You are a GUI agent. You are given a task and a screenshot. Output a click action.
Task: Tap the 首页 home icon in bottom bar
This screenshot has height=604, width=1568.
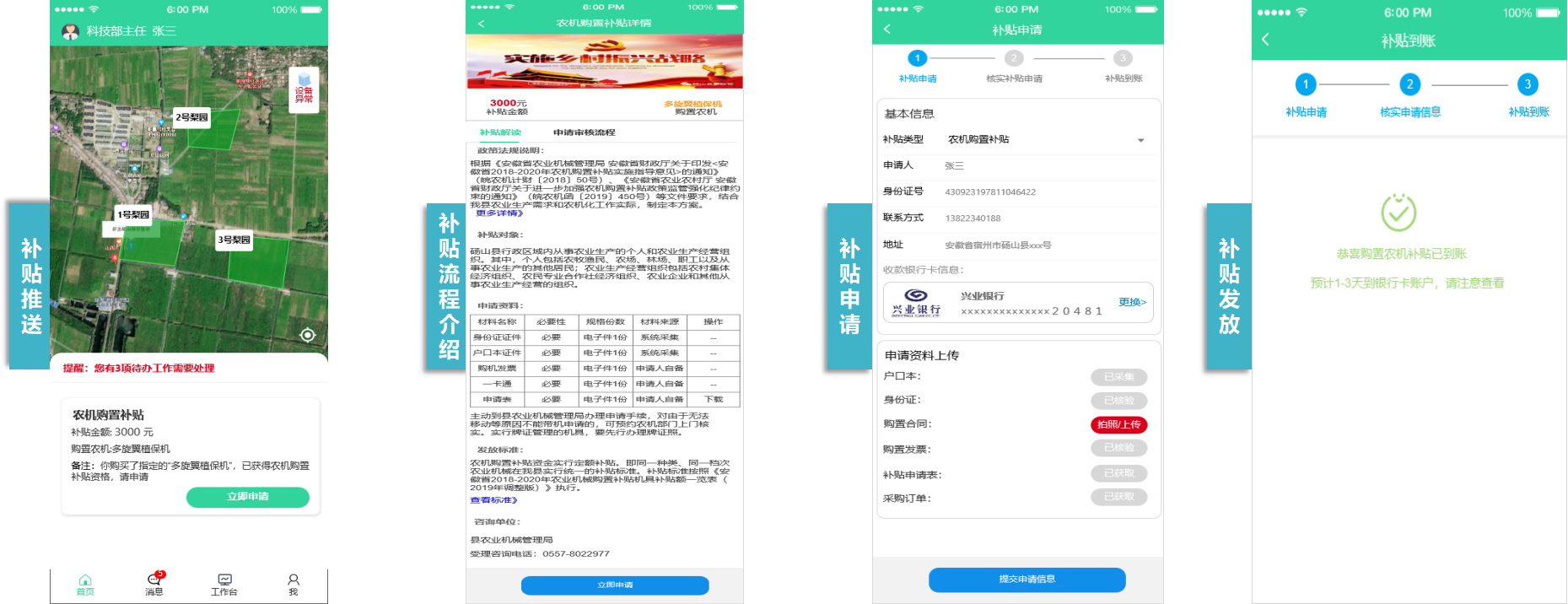click(x=85, y=583)
